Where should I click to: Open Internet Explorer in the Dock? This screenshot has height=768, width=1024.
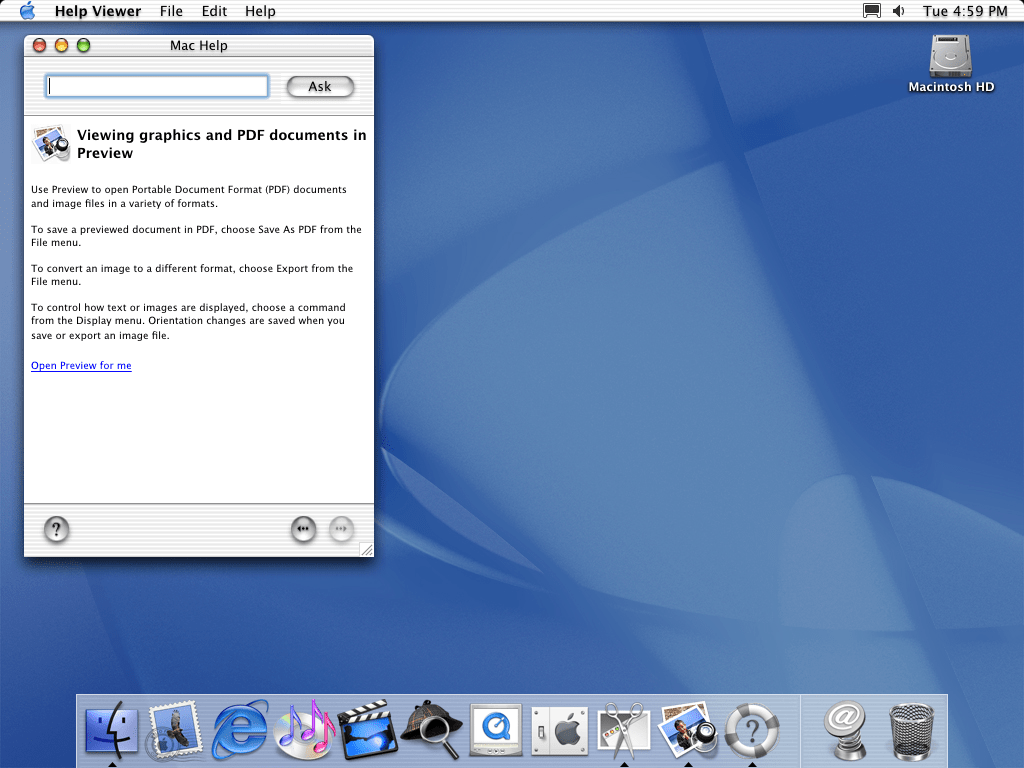(240, 729)
